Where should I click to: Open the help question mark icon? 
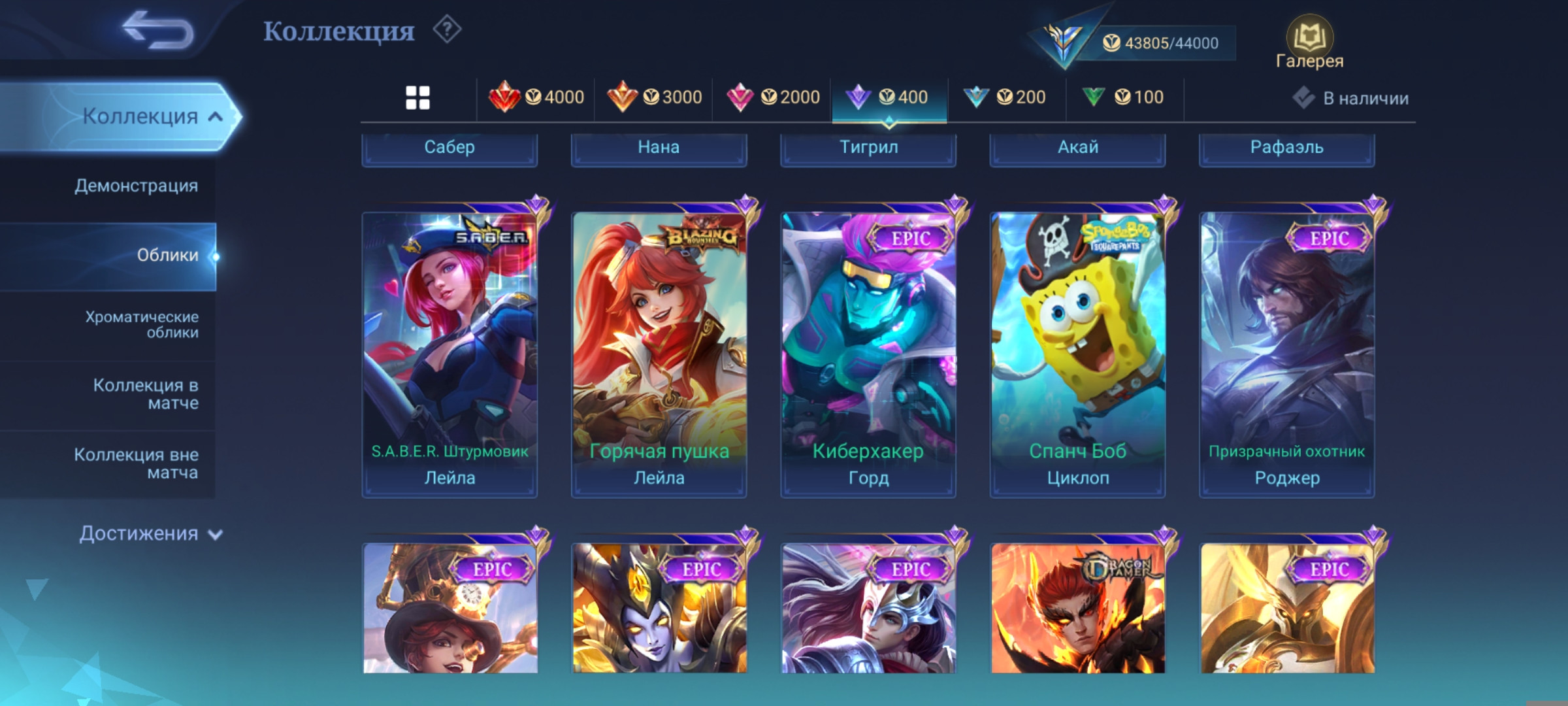coord(447,29)
